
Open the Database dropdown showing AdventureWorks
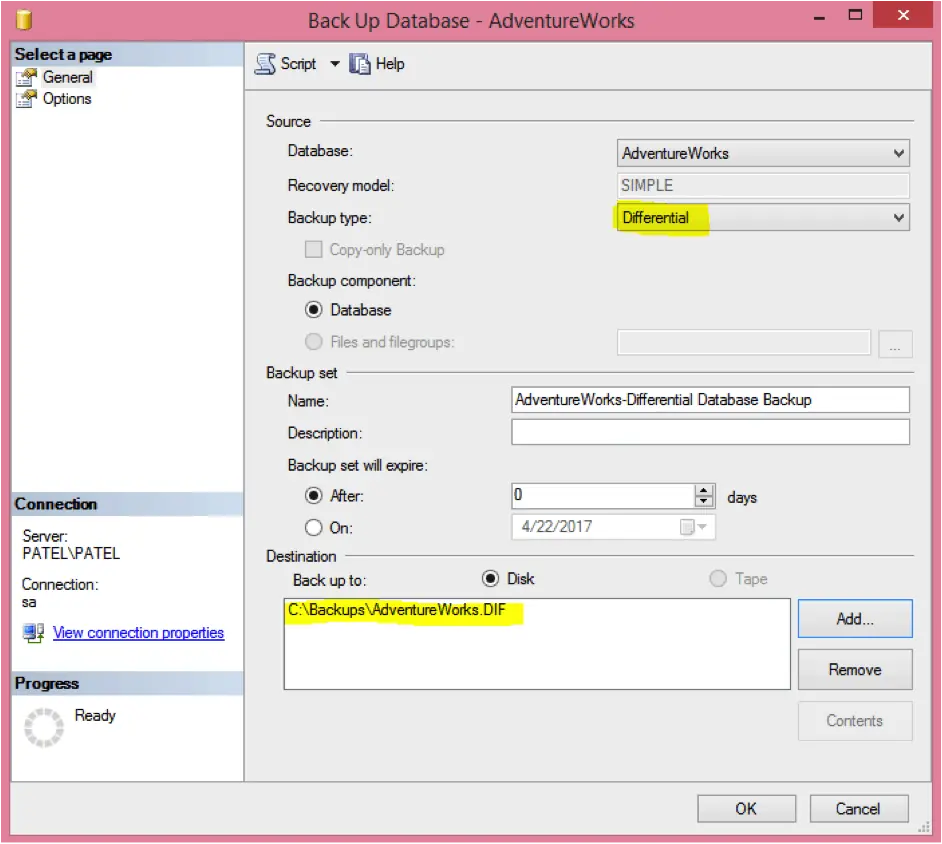(762, 153)
